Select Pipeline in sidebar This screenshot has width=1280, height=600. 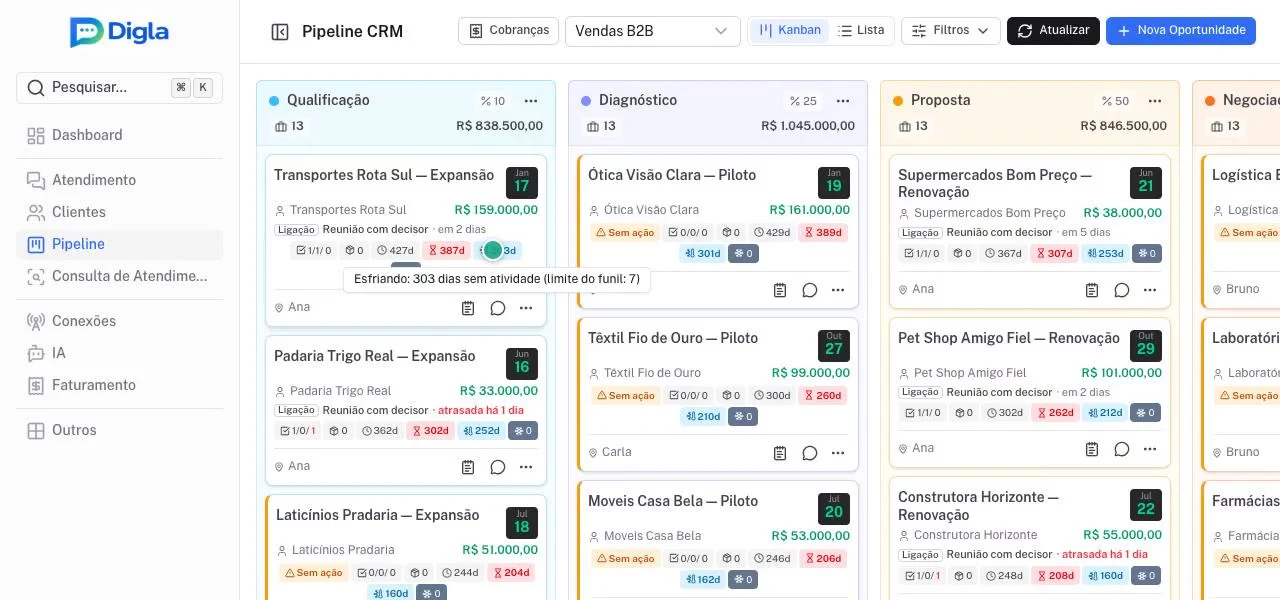tap(119, 244)
